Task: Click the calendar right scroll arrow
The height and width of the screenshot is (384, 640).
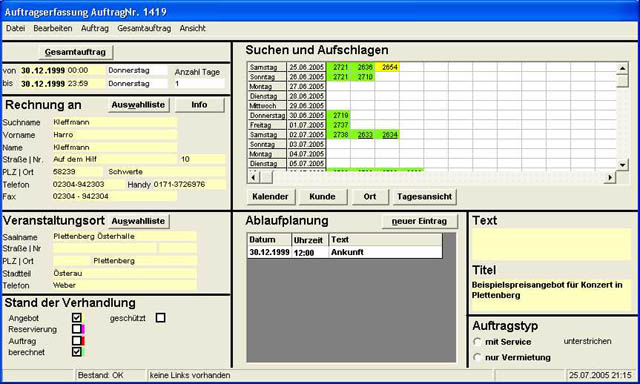Action: click(x=610, y=178)
